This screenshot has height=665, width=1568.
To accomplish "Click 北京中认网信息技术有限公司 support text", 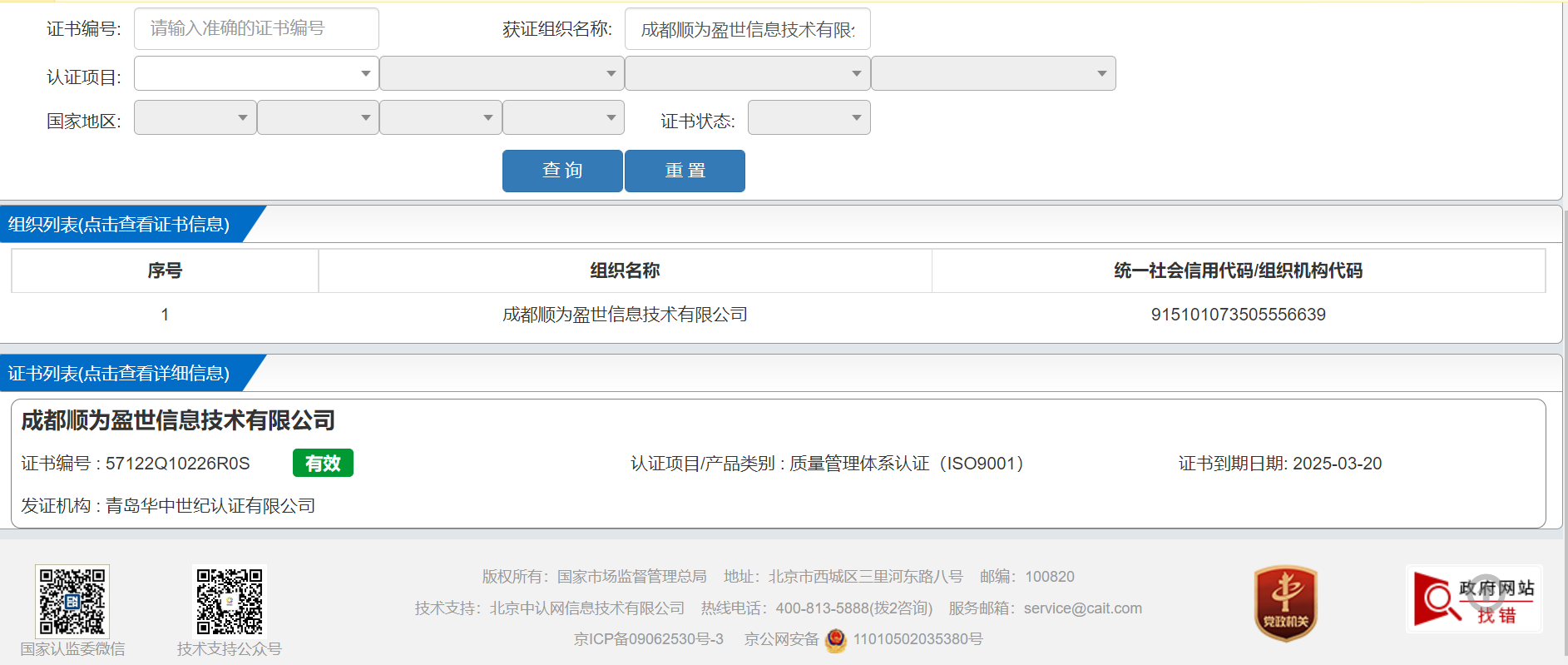I will point(586,608).
